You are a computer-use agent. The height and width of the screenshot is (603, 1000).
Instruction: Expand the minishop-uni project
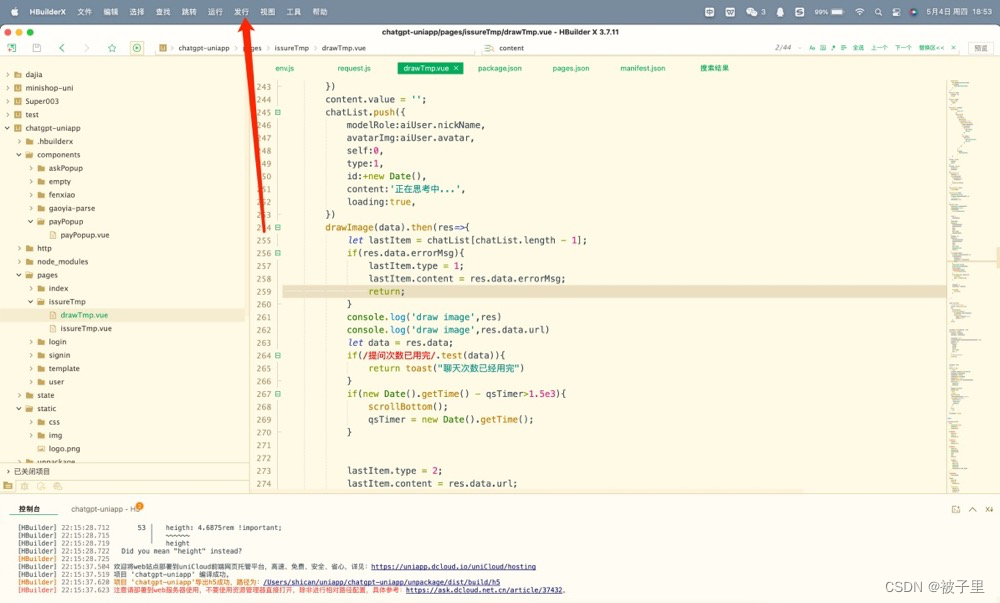(x=8, y=88)
